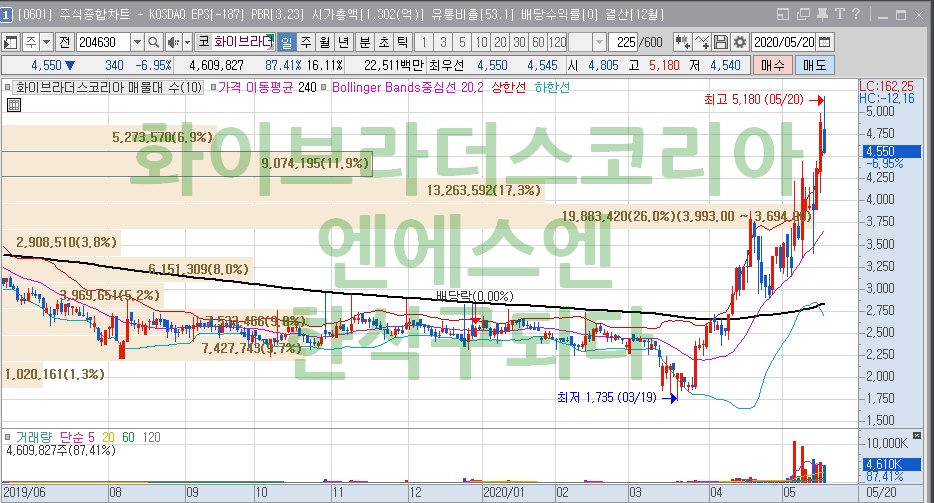
Task: Select the 주 weekly period
Action: [x=306, y=42]
